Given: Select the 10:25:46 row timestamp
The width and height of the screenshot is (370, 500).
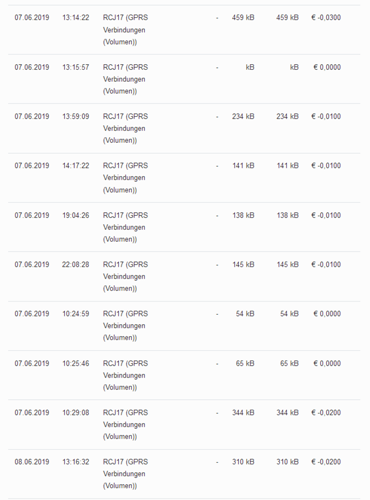Looking at the screenshot, I should pyautogui.click(x=76, y=363).
